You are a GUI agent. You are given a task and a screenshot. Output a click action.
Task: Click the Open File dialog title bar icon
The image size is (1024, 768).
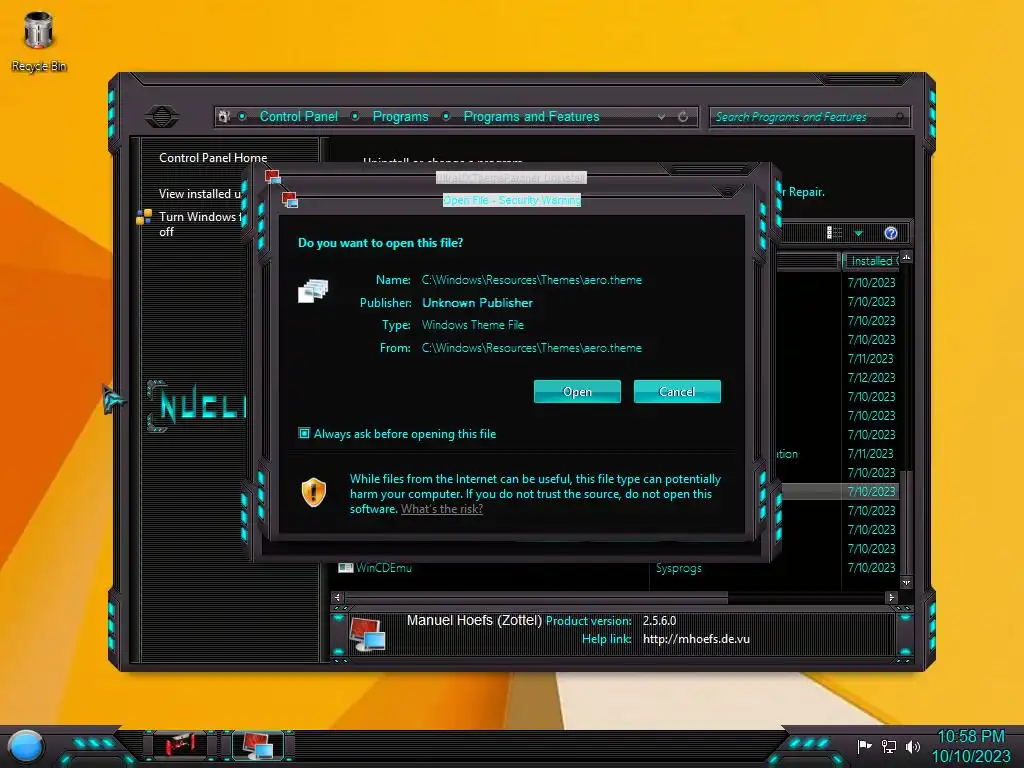pyautogui.click(x=290, y=200)
